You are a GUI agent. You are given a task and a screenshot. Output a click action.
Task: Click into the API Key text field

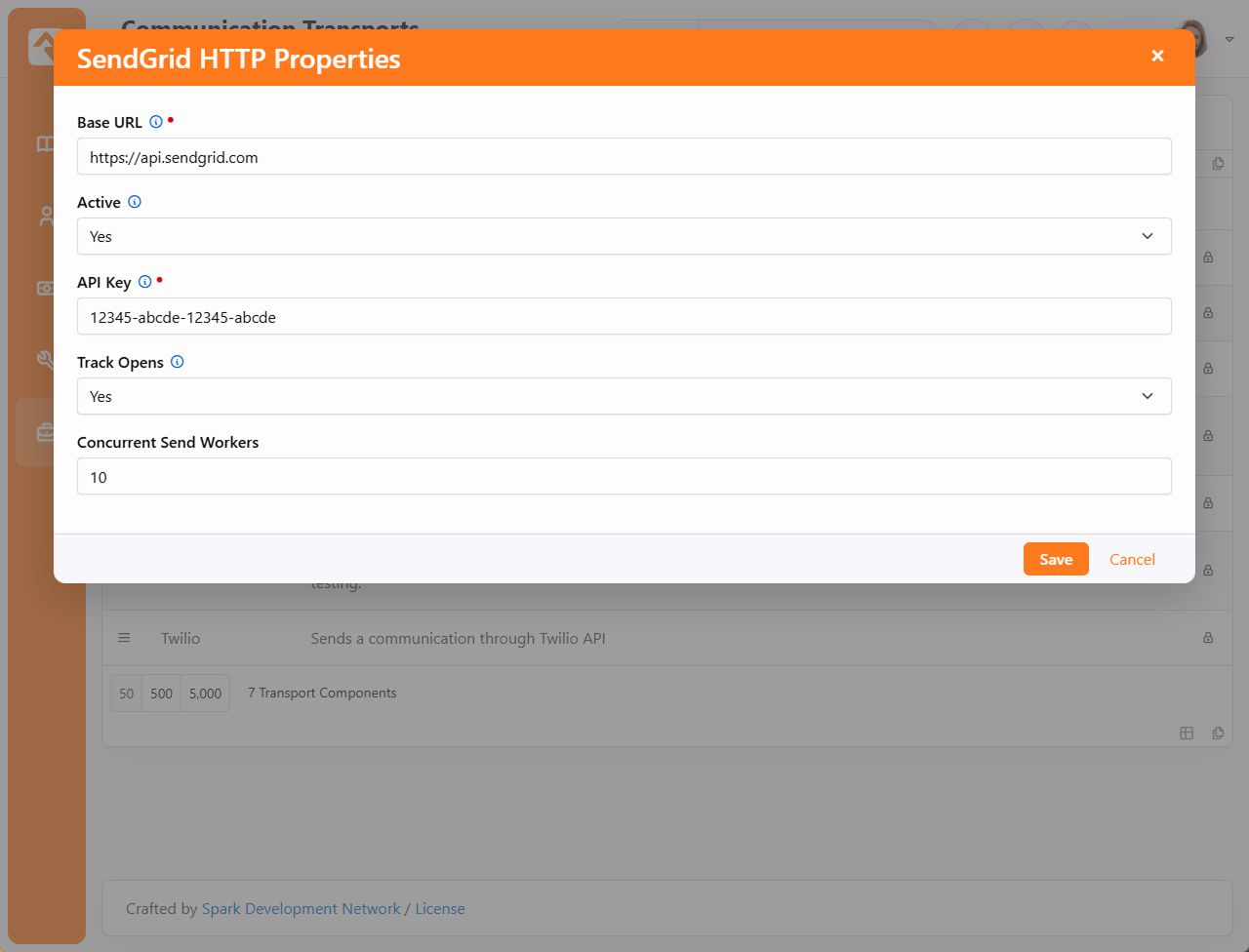[624, 317]
